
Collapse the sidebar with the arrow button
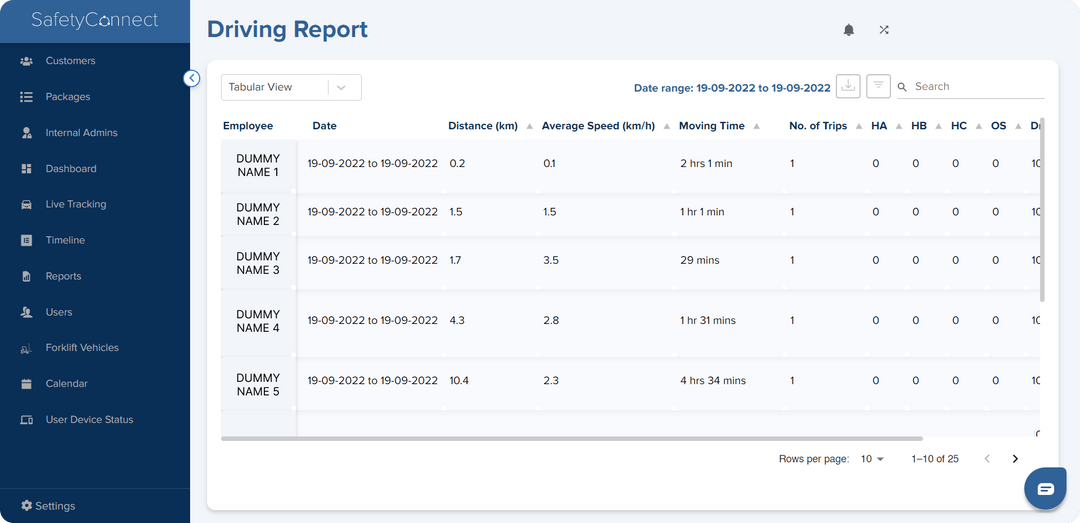[x=191, y=79]
